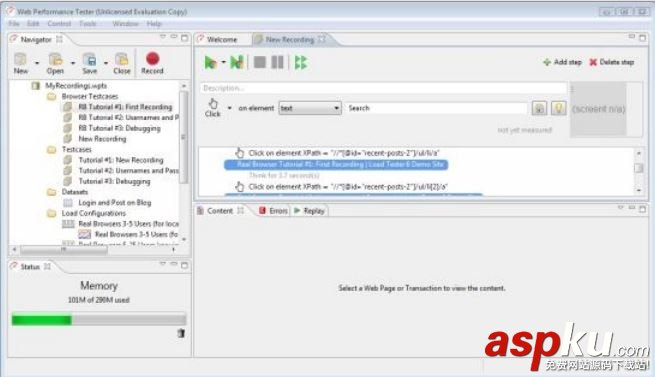The width and height of the screenshot is (655, 377).
Task: Select the Status tab
Action: click(x=30, y=267)
